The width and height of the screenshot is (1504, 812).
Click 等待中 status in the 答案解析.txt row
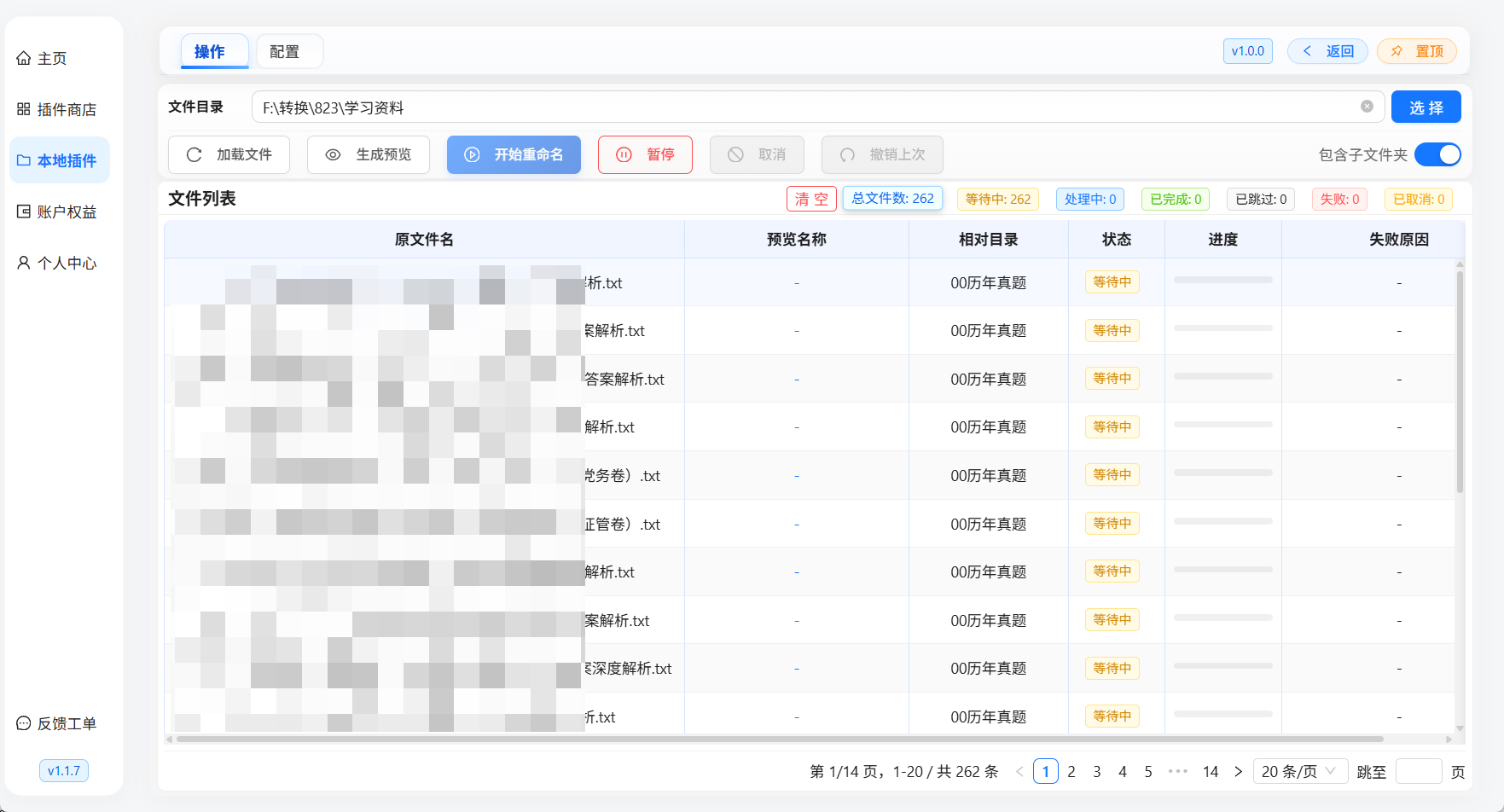[1112, 379]
